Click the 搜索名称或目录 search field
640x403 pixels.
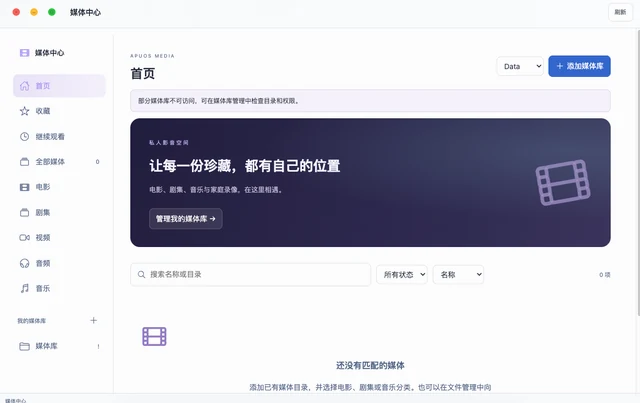point(250,274)
